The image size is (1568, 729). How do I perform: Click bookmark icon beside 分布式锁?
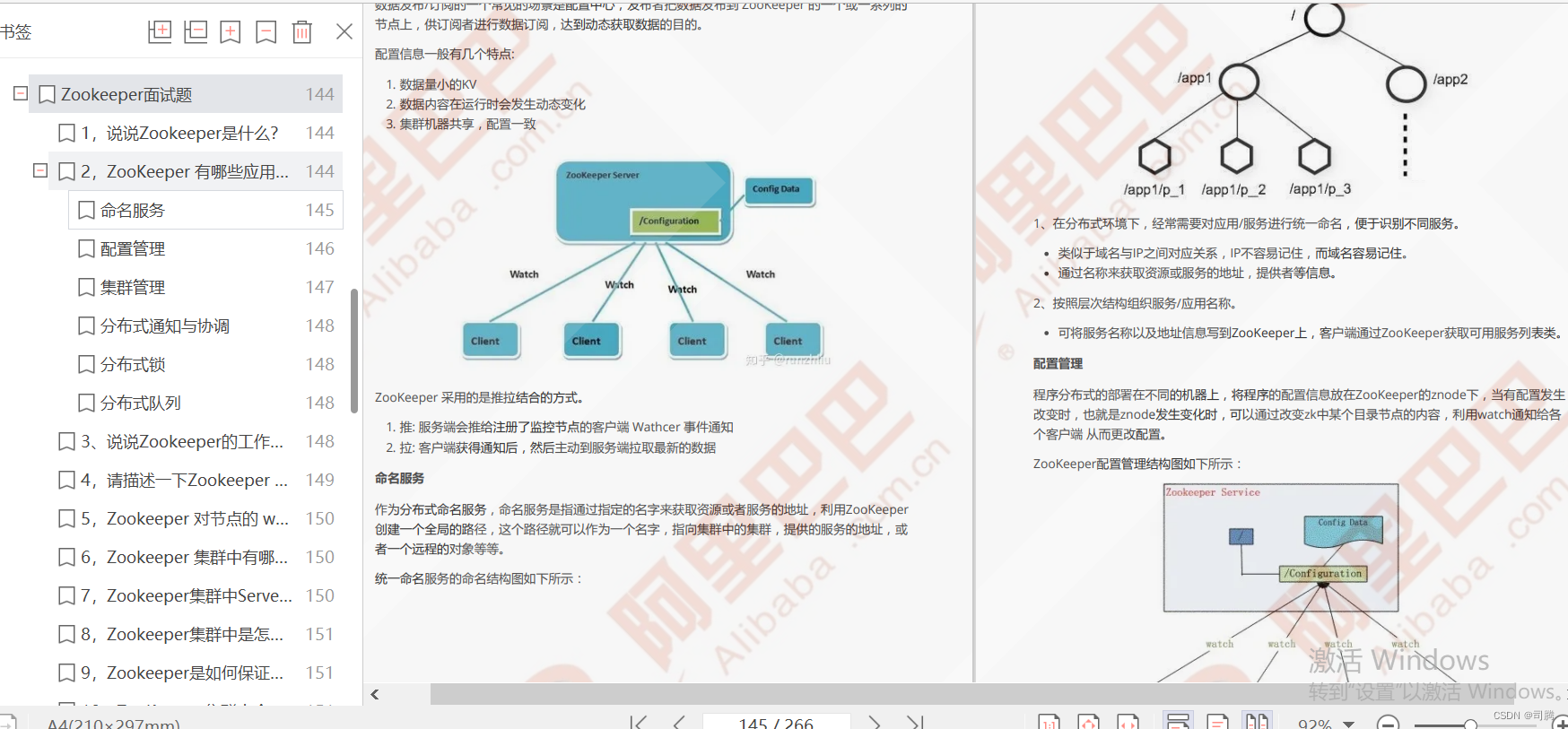click(x=86, y=364)
